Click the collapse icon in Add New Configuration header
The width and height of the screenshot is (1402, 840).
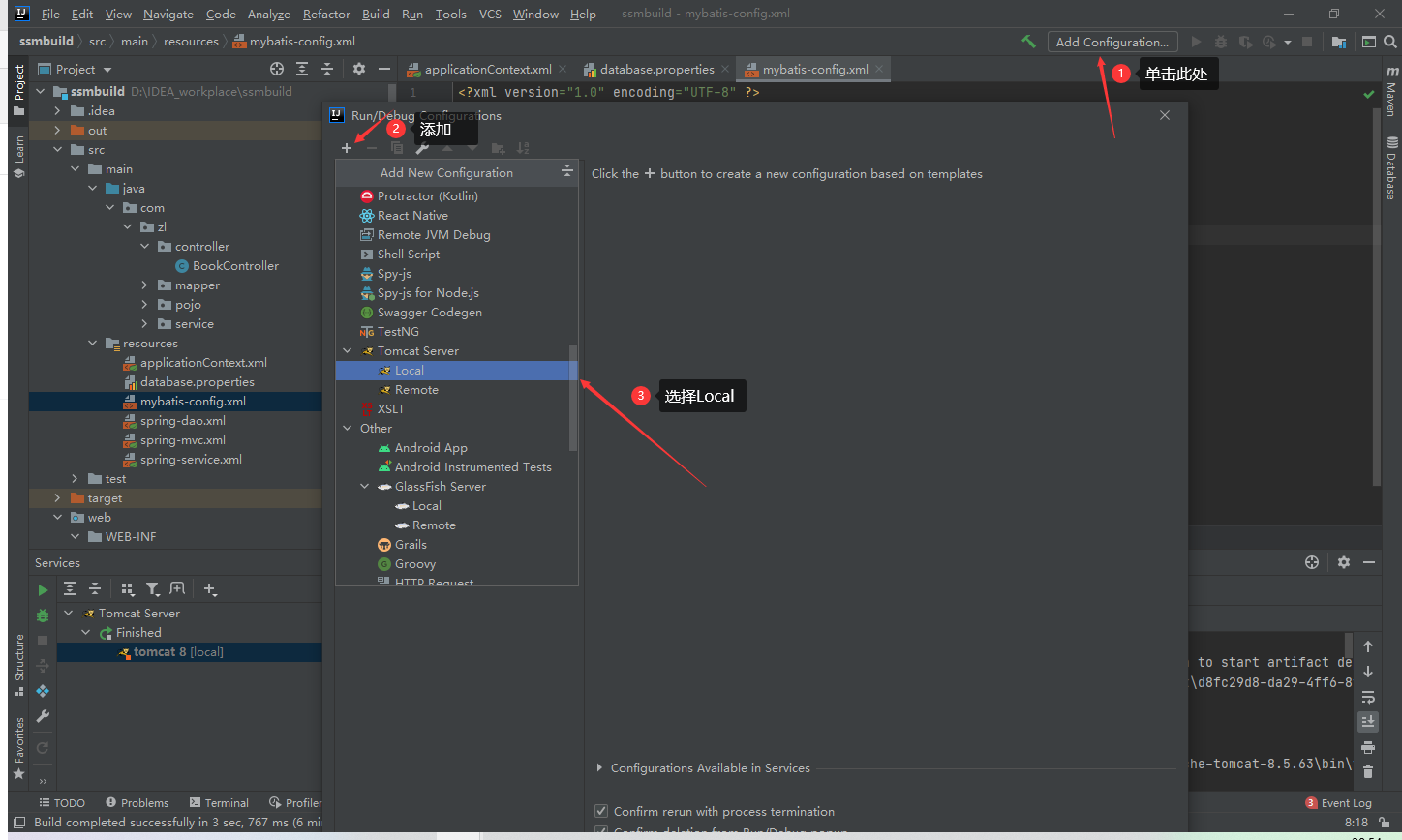coord(567,172)
